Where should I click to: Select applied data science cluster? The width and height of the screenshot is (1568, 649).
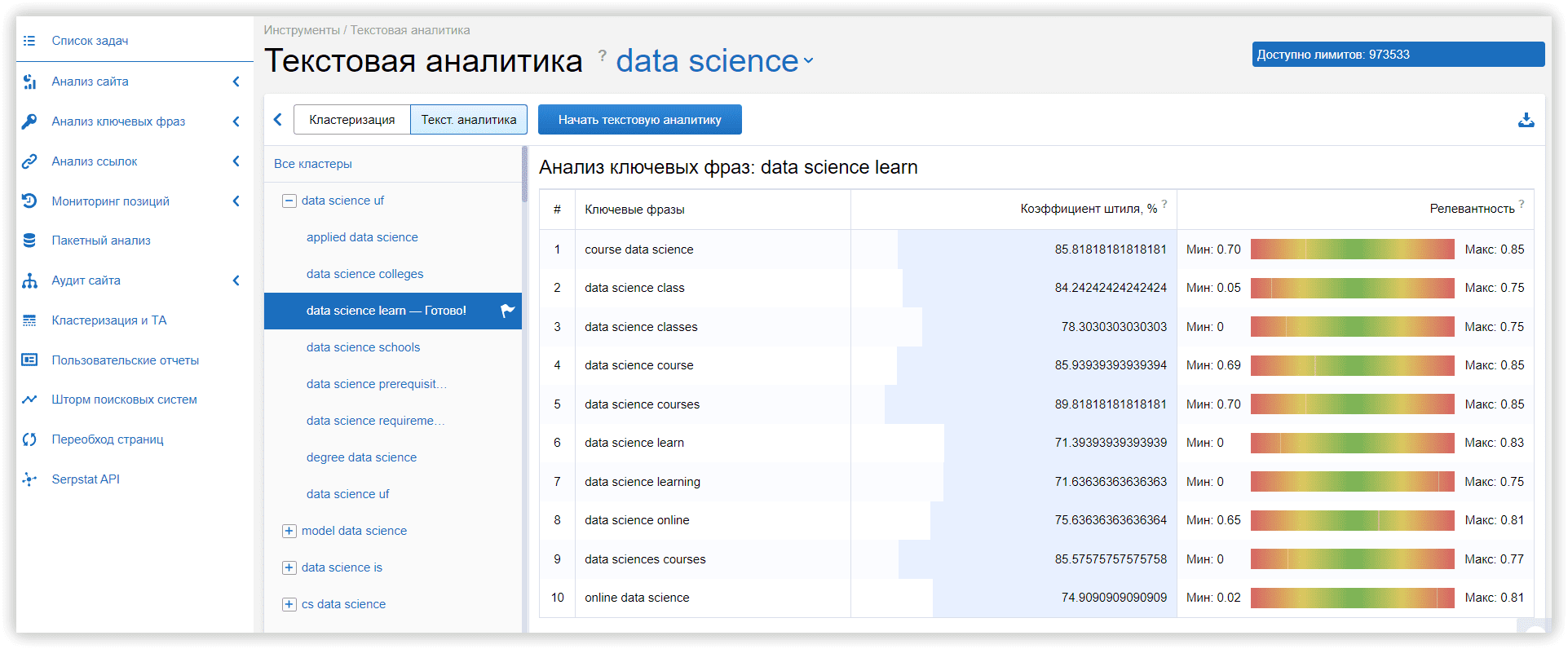coord(362,237)
